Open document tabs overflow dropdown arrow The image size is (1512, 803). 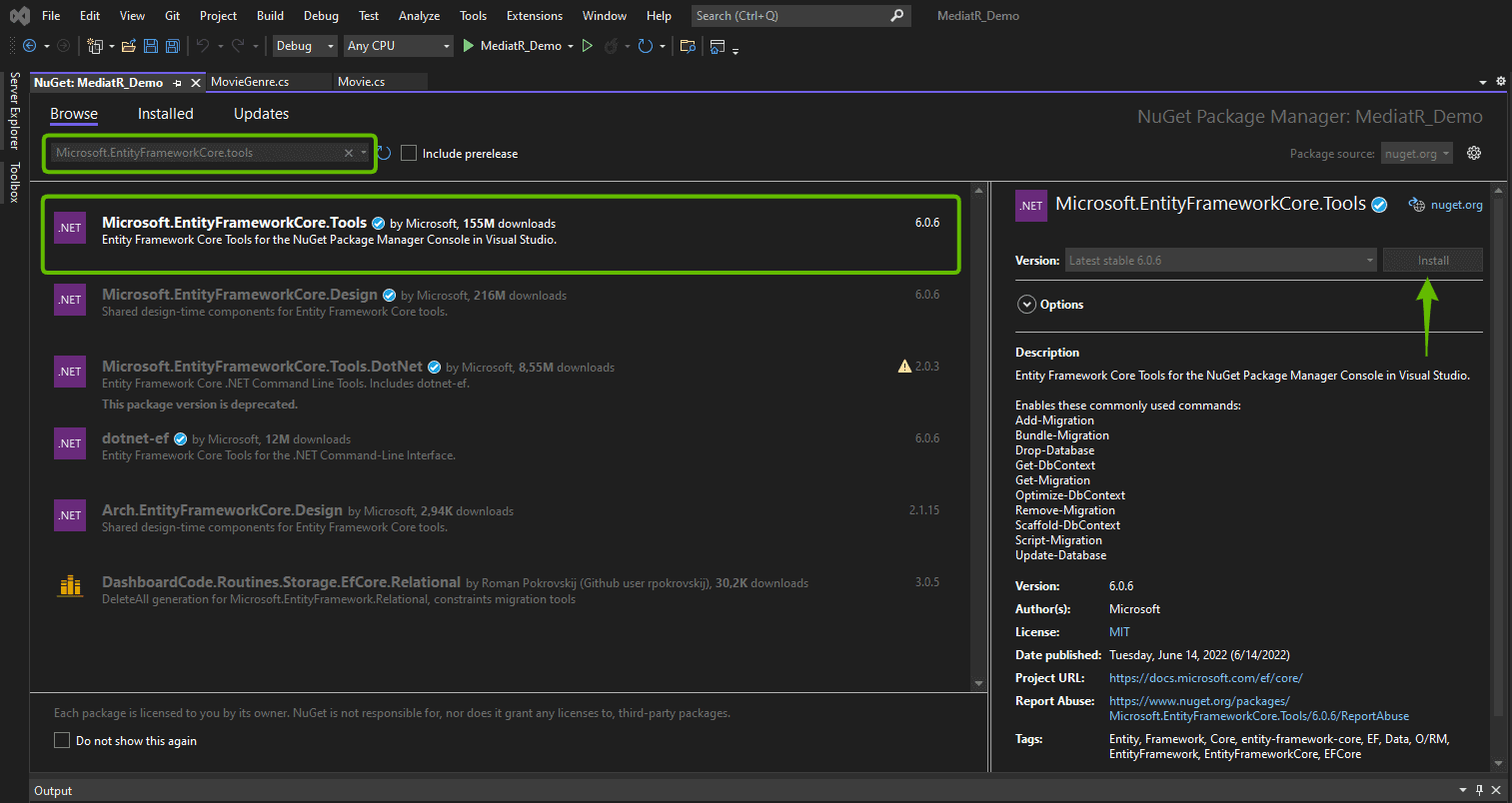click(1483, 82)
